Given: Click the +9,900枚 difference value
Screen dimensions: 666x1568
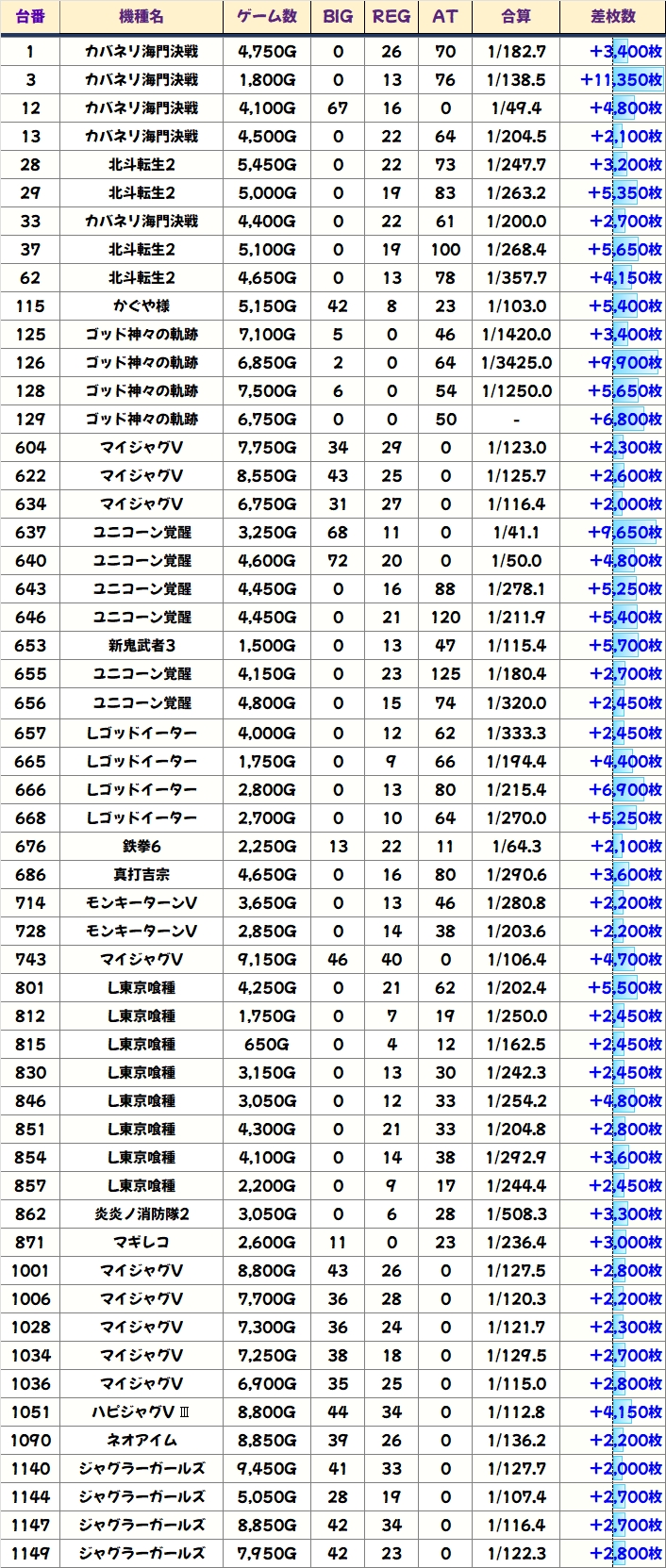Looking at the screenshot, I should pyautogui.click(x=624, y=363).
